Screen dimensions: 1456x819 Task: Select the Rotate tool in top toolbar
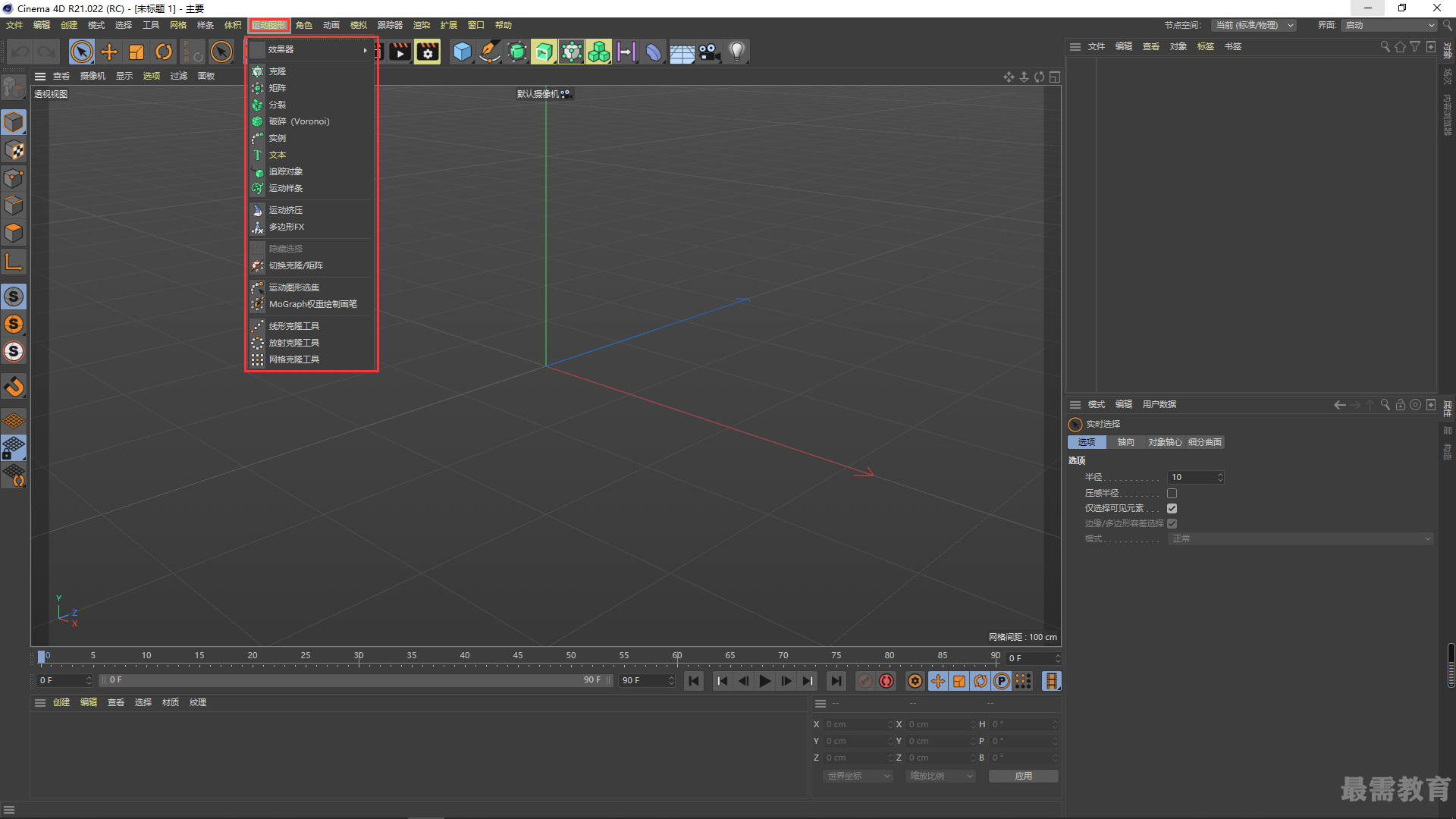click(164, 52)
